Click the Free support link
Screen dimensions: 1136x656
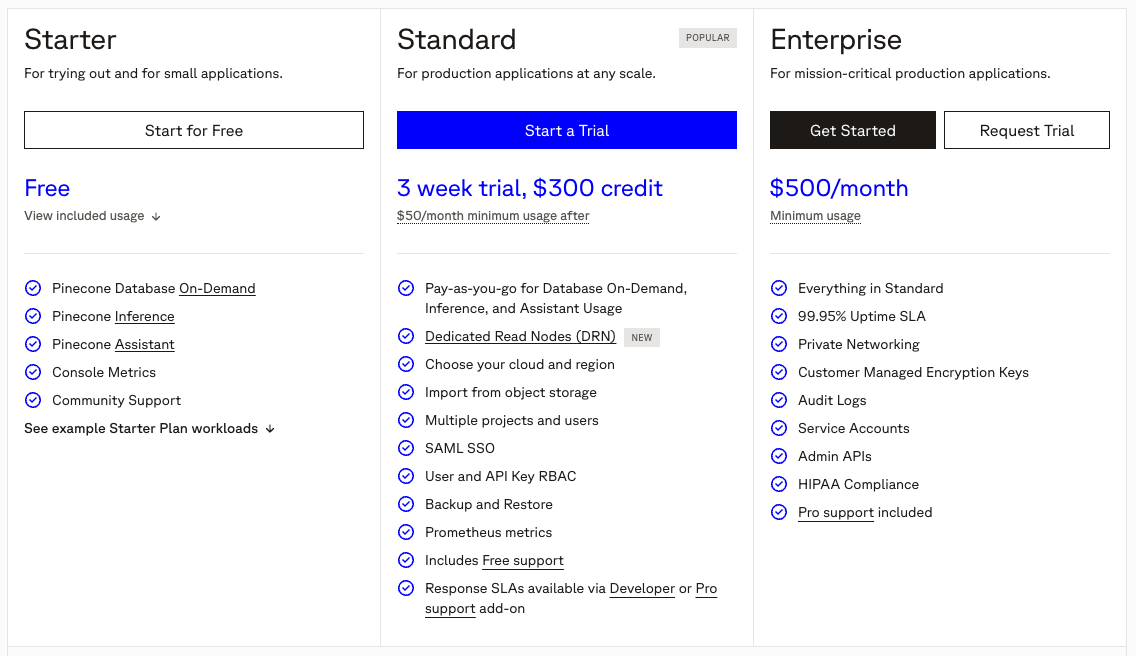522,560
